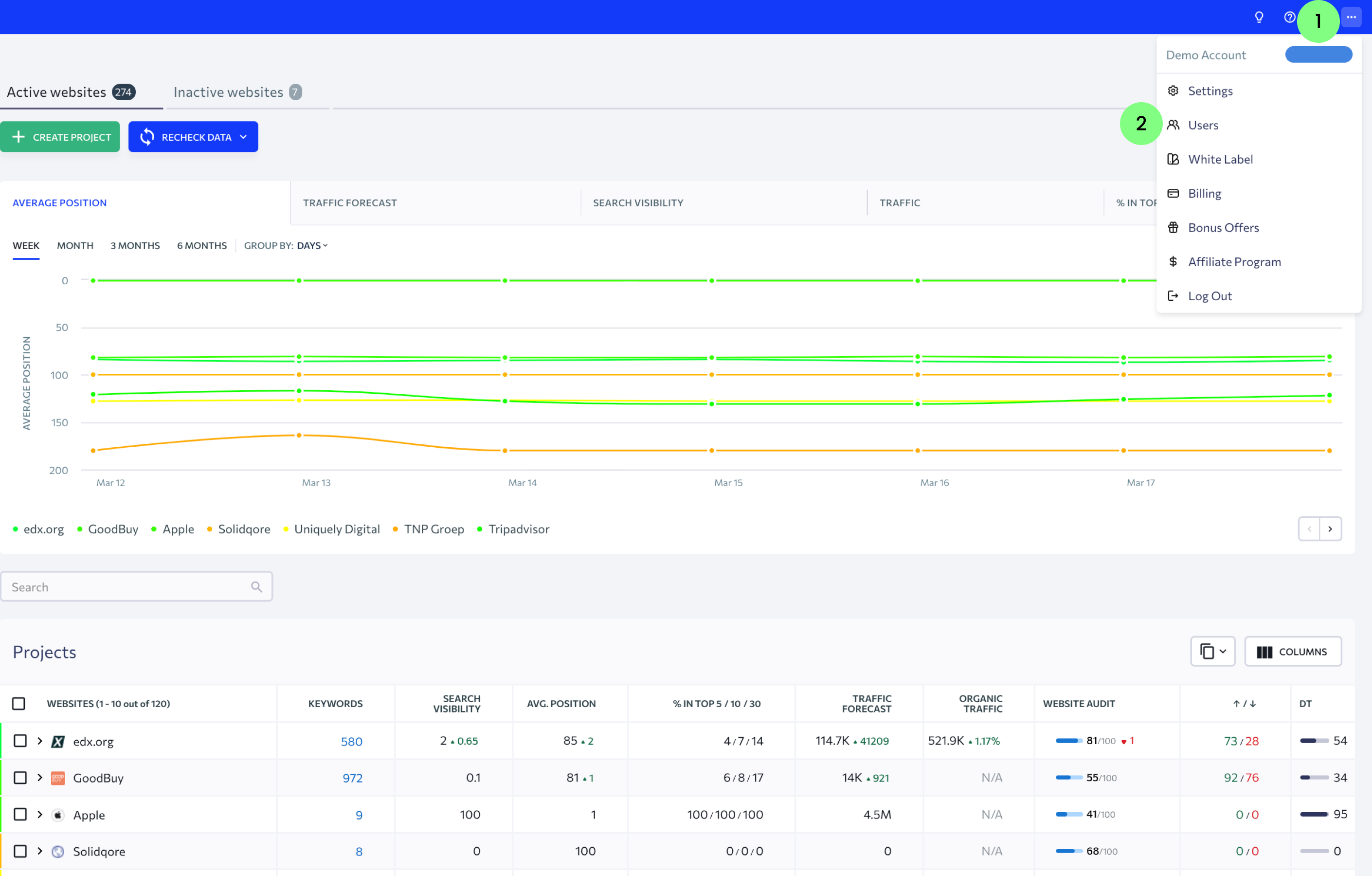Click the Affiliate Program dollar icon
This screenshot has height=876, width=1372.
coord(1173,262)
